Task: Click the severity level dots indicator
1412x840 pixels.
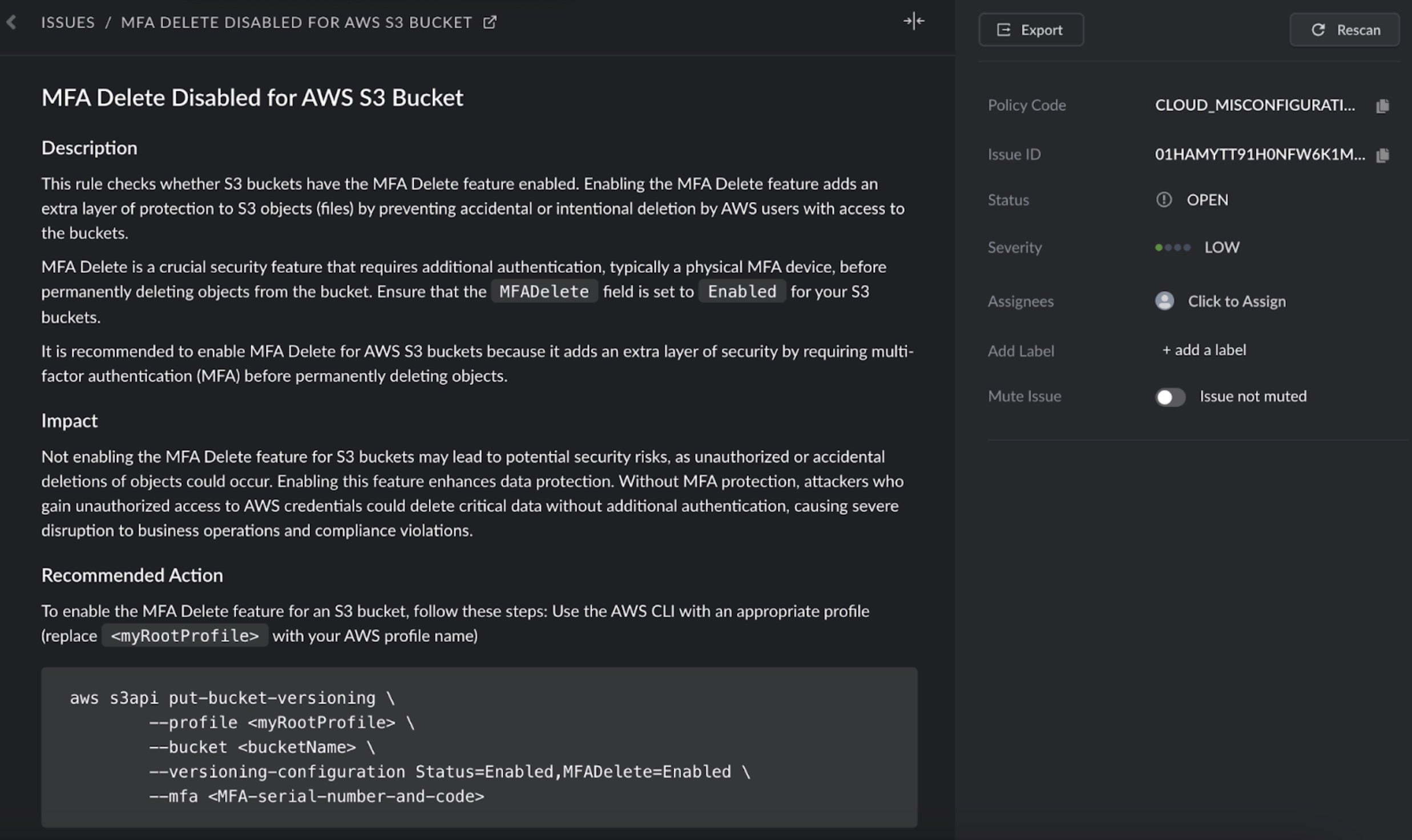Action: (1172, 247)
